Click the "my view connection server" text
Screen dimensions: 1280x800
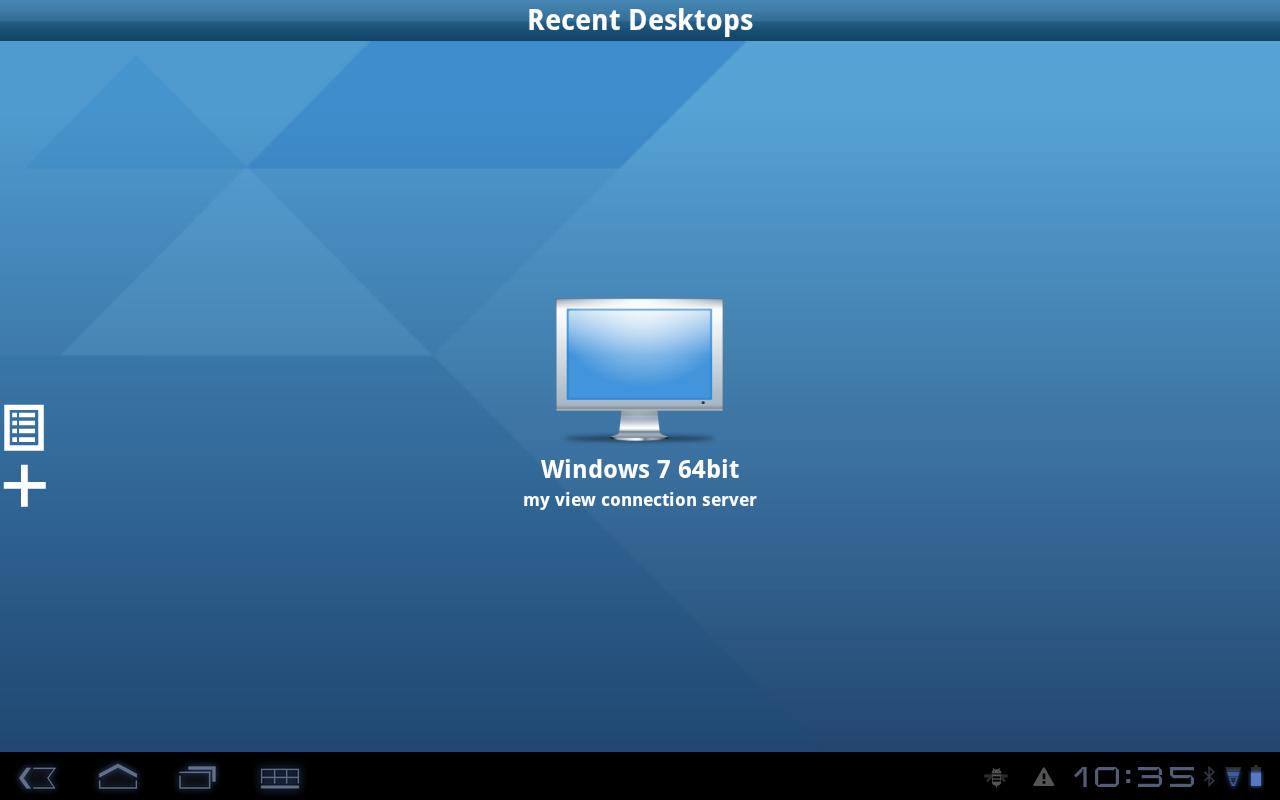(640, 500)
